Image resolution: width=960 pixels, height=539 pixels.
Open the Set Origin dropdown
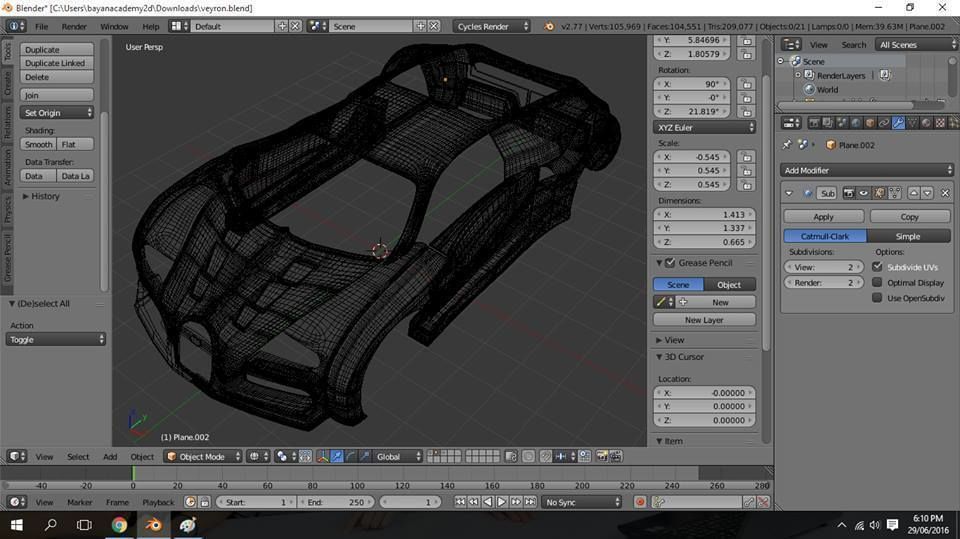[x=56, y=113]
